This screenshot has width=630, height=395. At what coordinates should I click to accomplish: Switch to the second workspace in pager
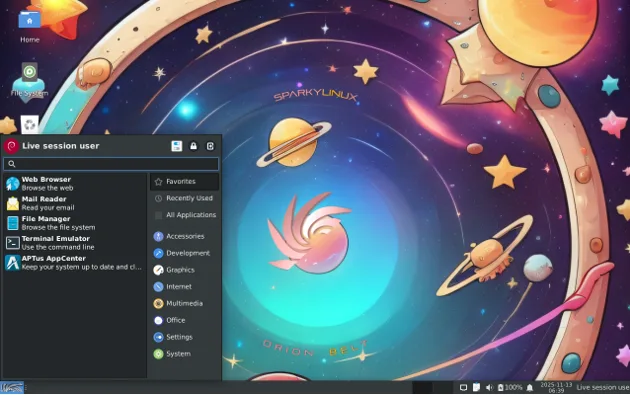pyautogui.click(x=443, y=388)
